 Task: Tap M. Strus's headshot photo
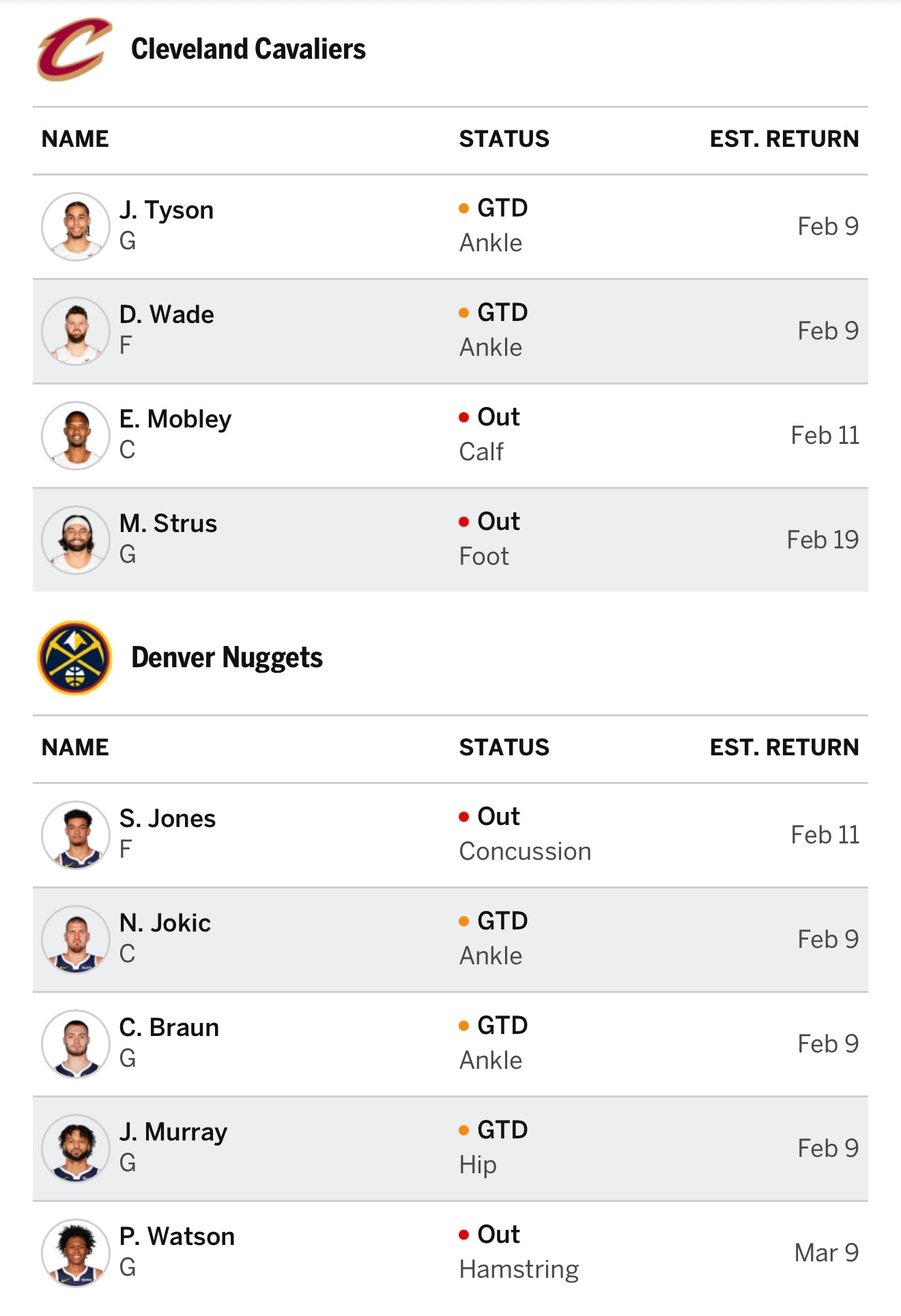pos(76,540)
